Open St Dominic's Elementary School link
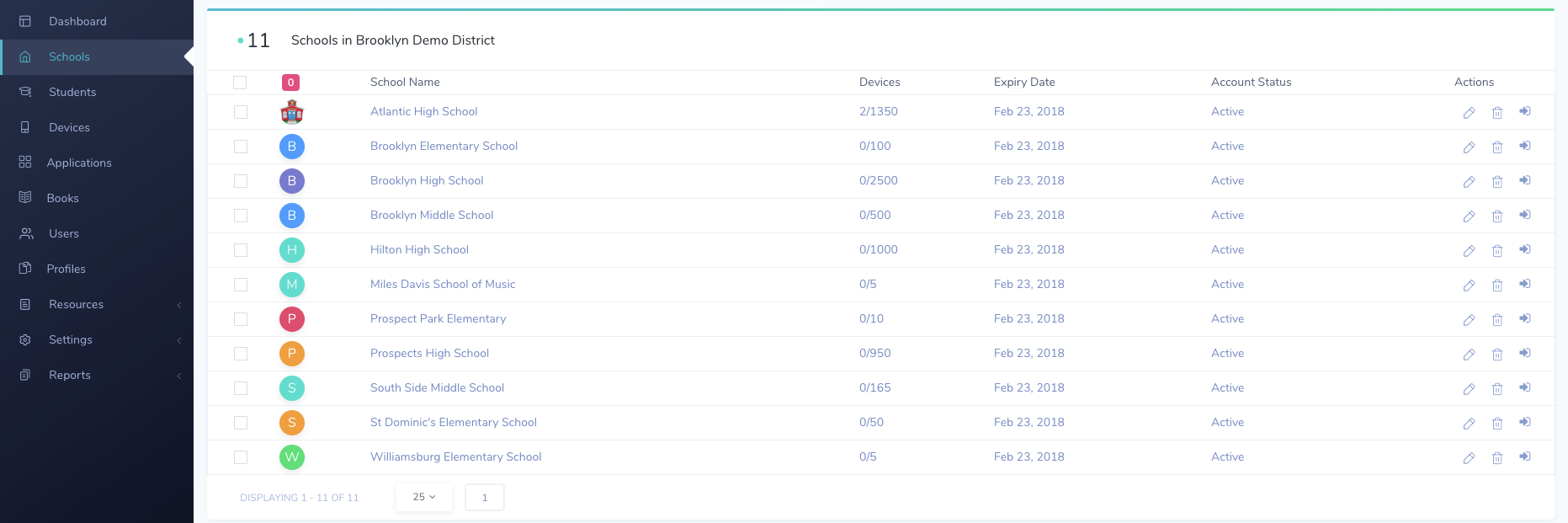This screenshot has width=1568, height=523. click(x=453, y=422)
